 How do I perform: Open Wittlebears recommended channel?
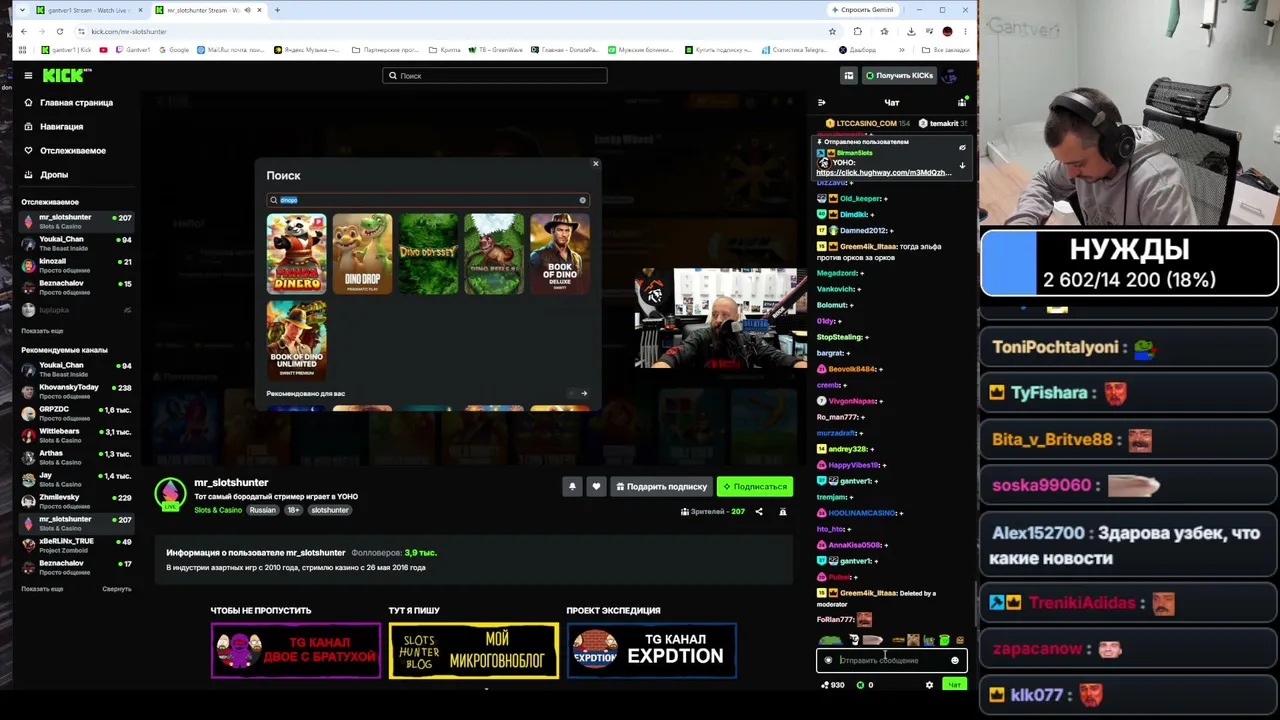(78, 435)
